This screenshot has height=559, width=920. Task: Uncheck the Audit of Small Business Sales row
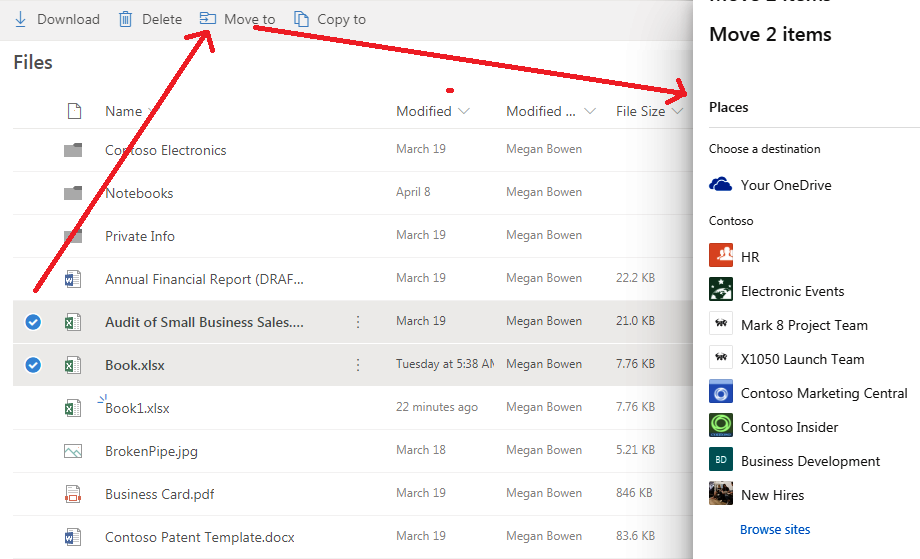point(33,322)
